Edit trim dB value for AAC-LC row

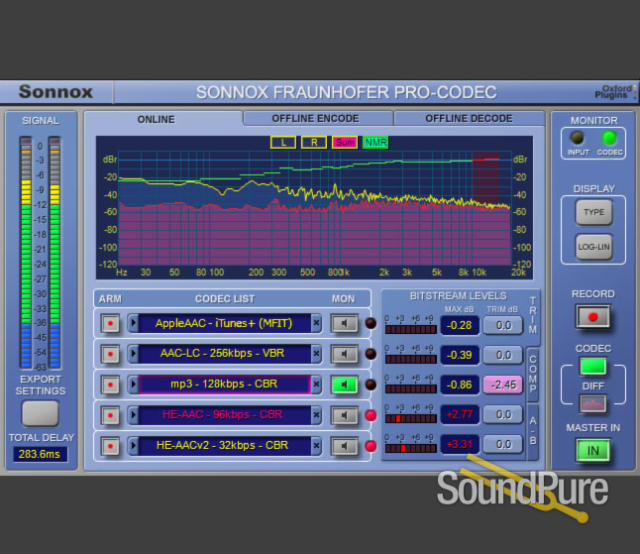(503, 355)
